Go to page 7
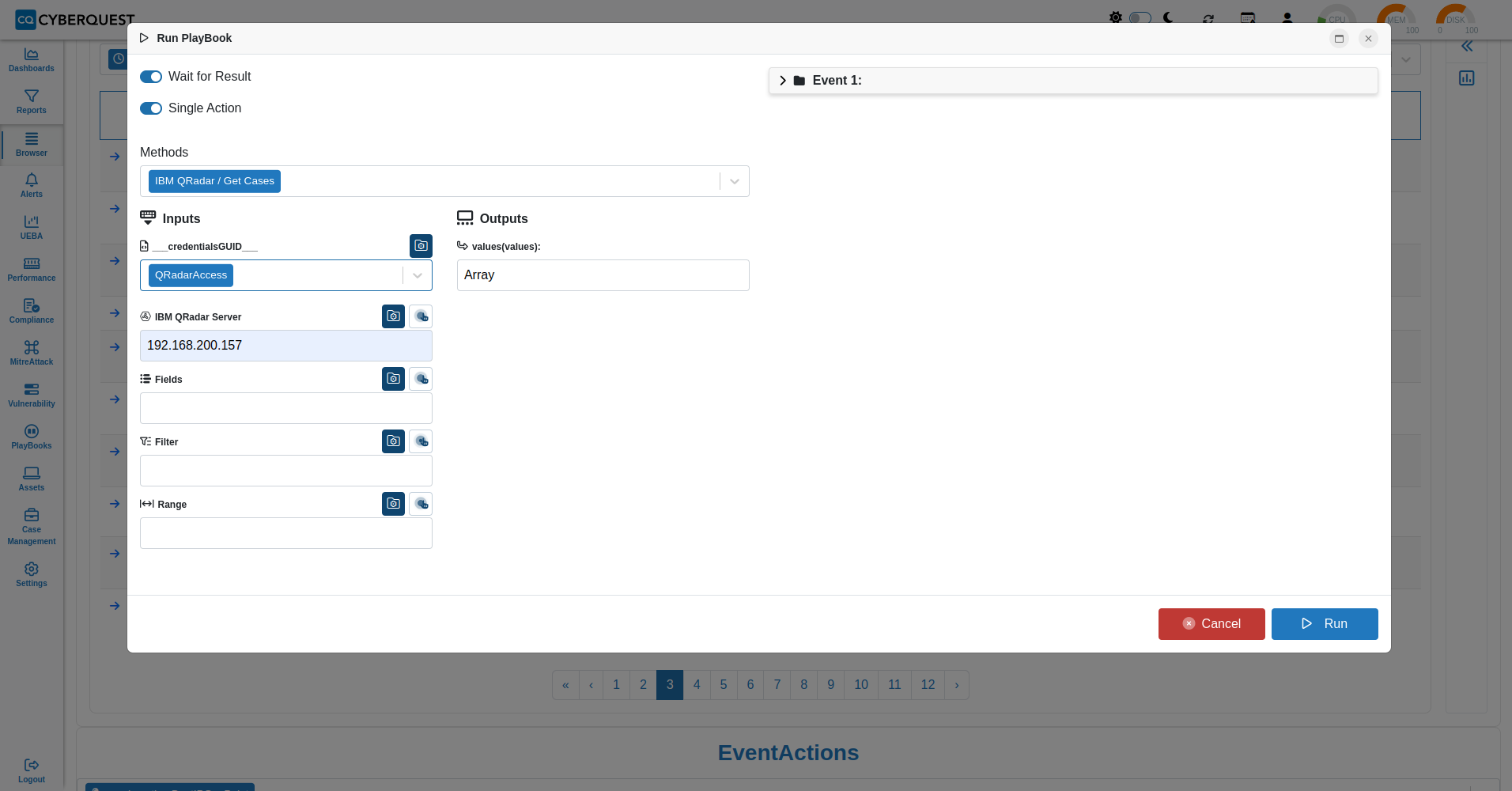The height and width of the screenshot is (791, 1512). coord(777,685)
